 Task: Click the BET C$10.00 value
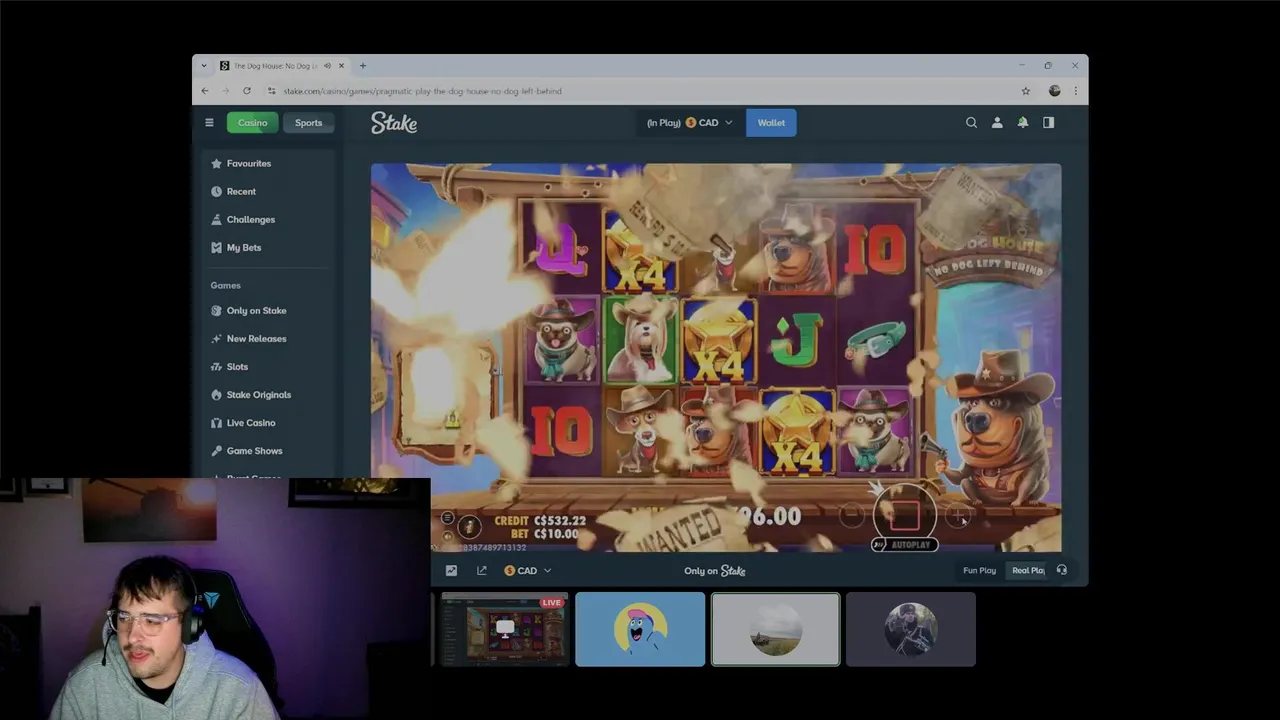click(x=555, y=534)
